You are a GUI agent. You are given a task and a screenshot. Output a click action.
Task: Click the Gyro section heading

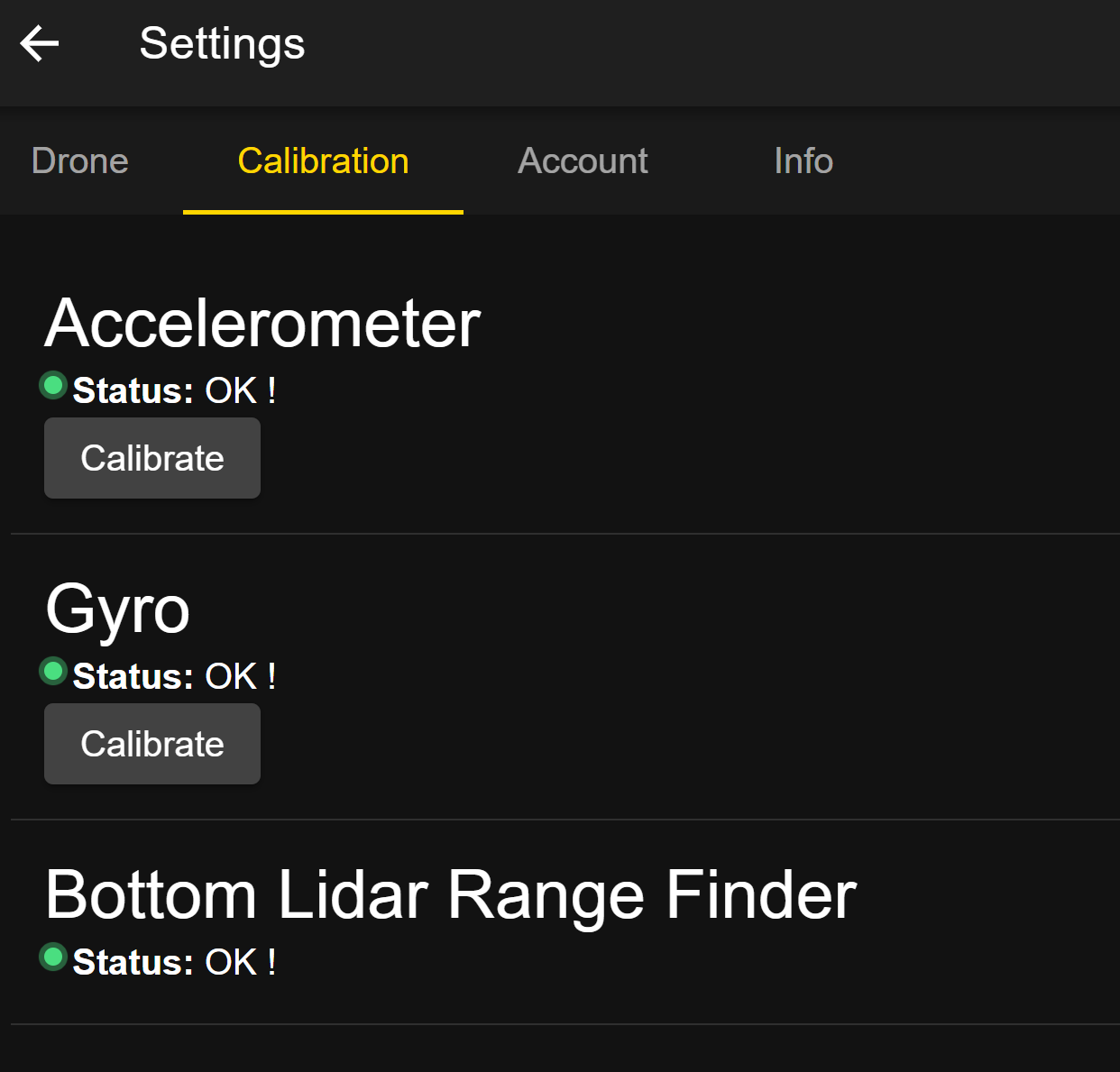117,609
